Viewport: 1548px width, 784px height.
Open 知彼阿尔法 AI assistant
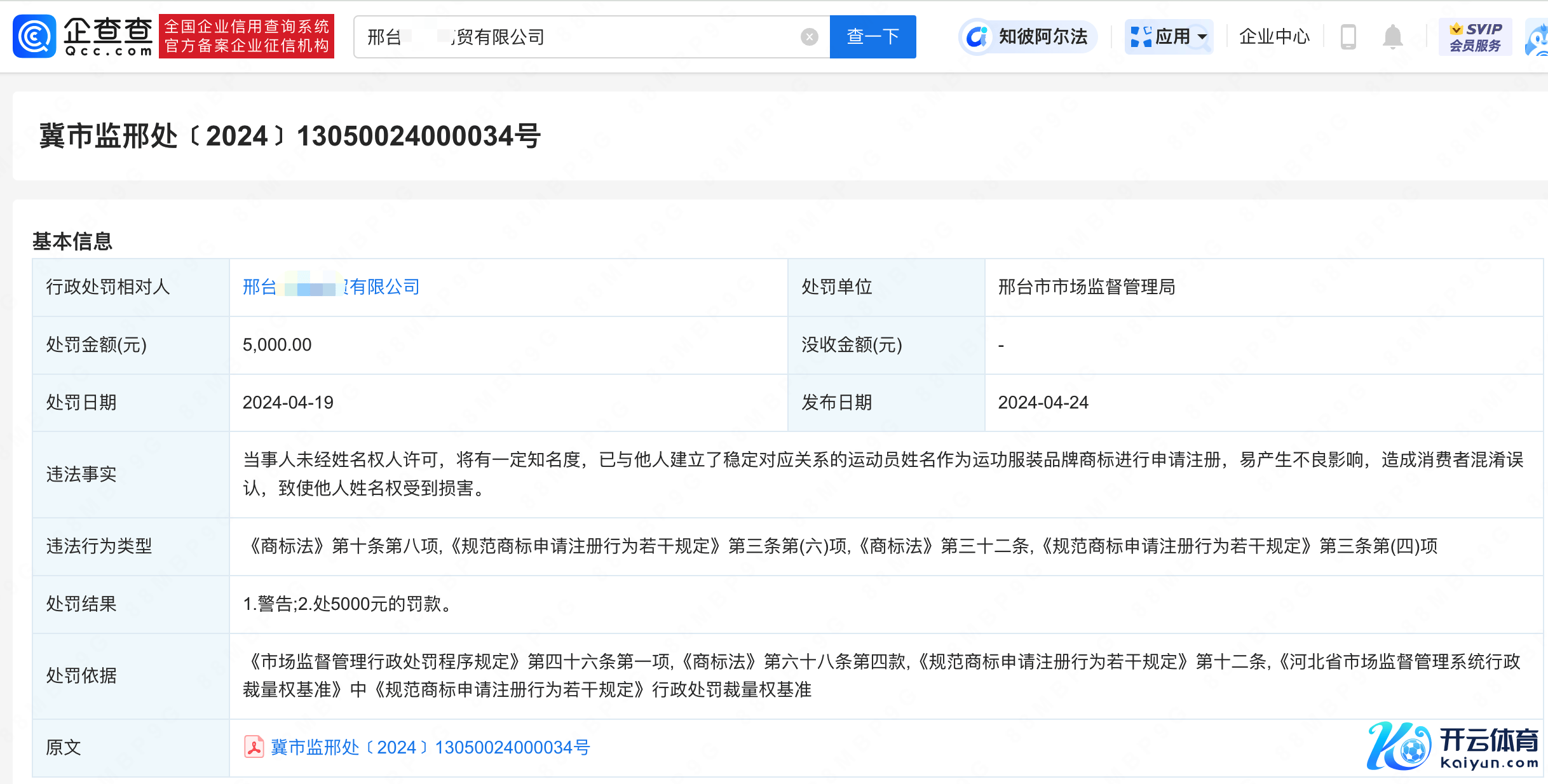(x=1028, y=37)
